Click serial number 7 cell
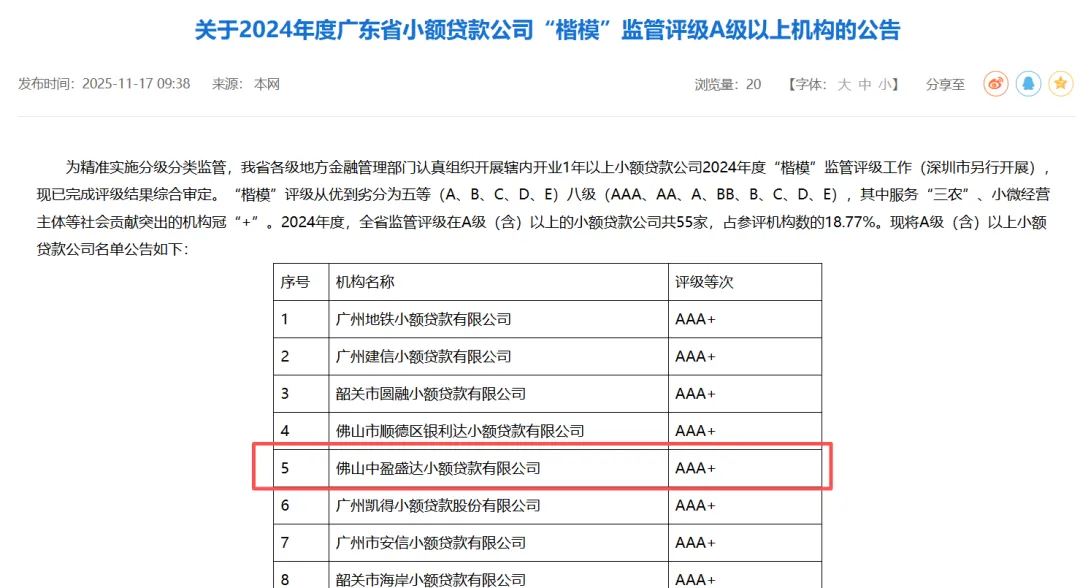The image size is (1080, 588). [301, 543]
